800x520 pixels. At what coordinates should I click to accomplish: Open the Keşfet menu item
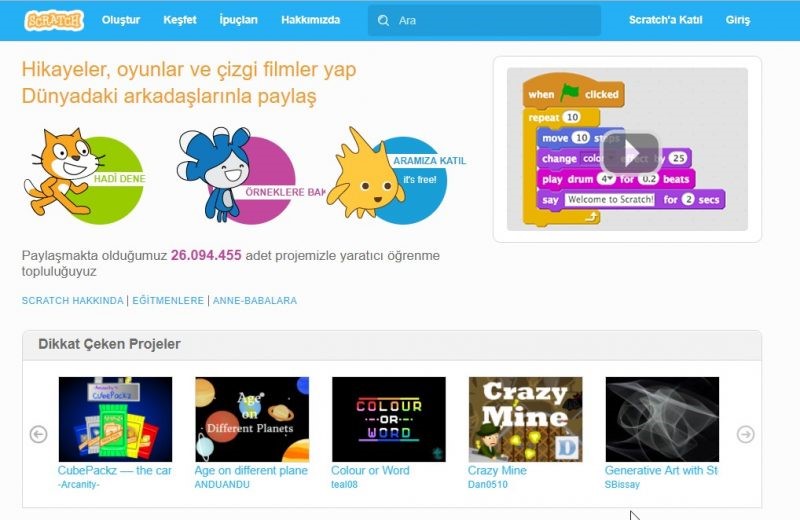click(180, 20)
